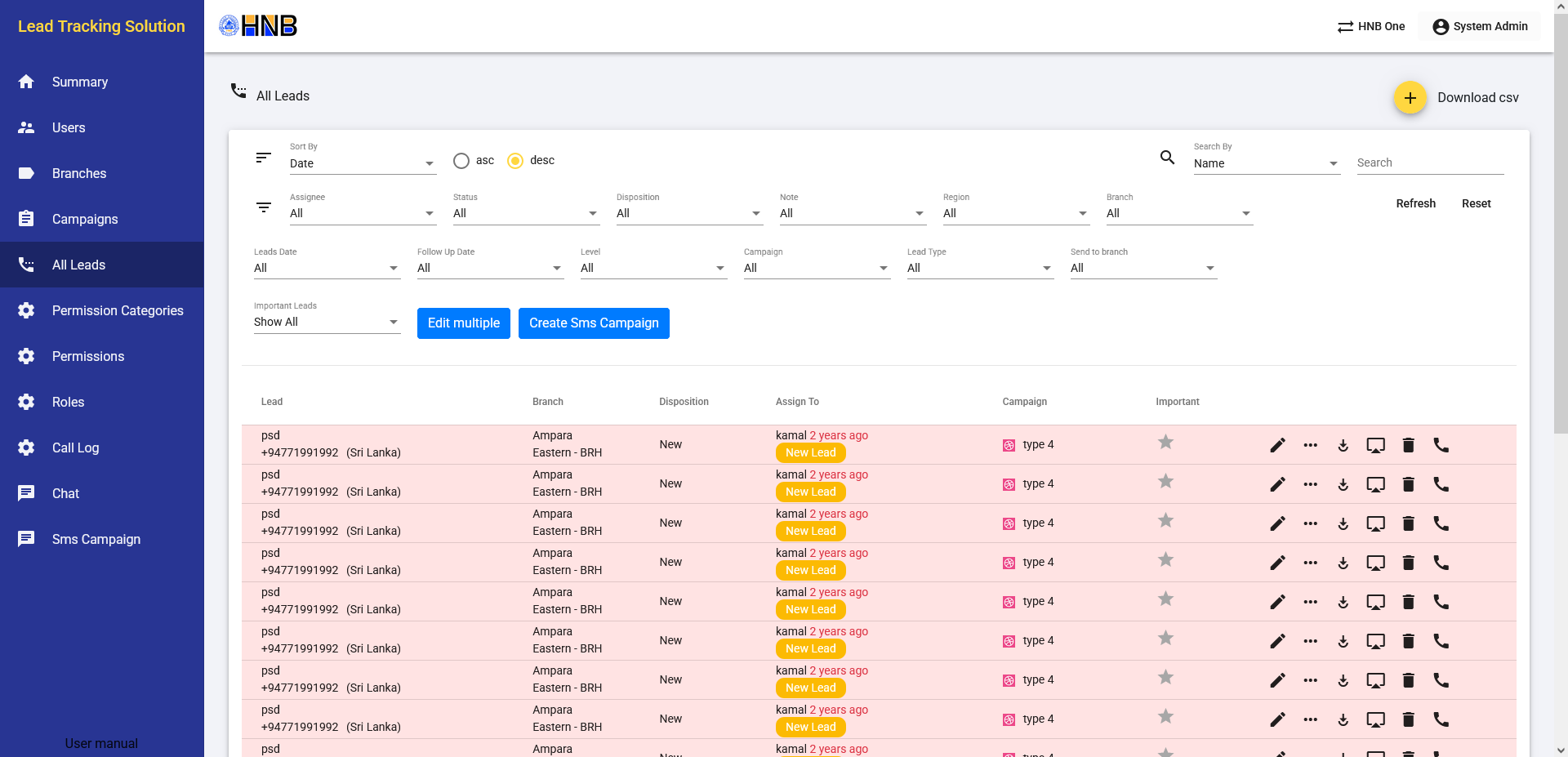Open Call Log from sidebar menu
Viewport: 1568px width, 757px height.
(x=75, y=448)
